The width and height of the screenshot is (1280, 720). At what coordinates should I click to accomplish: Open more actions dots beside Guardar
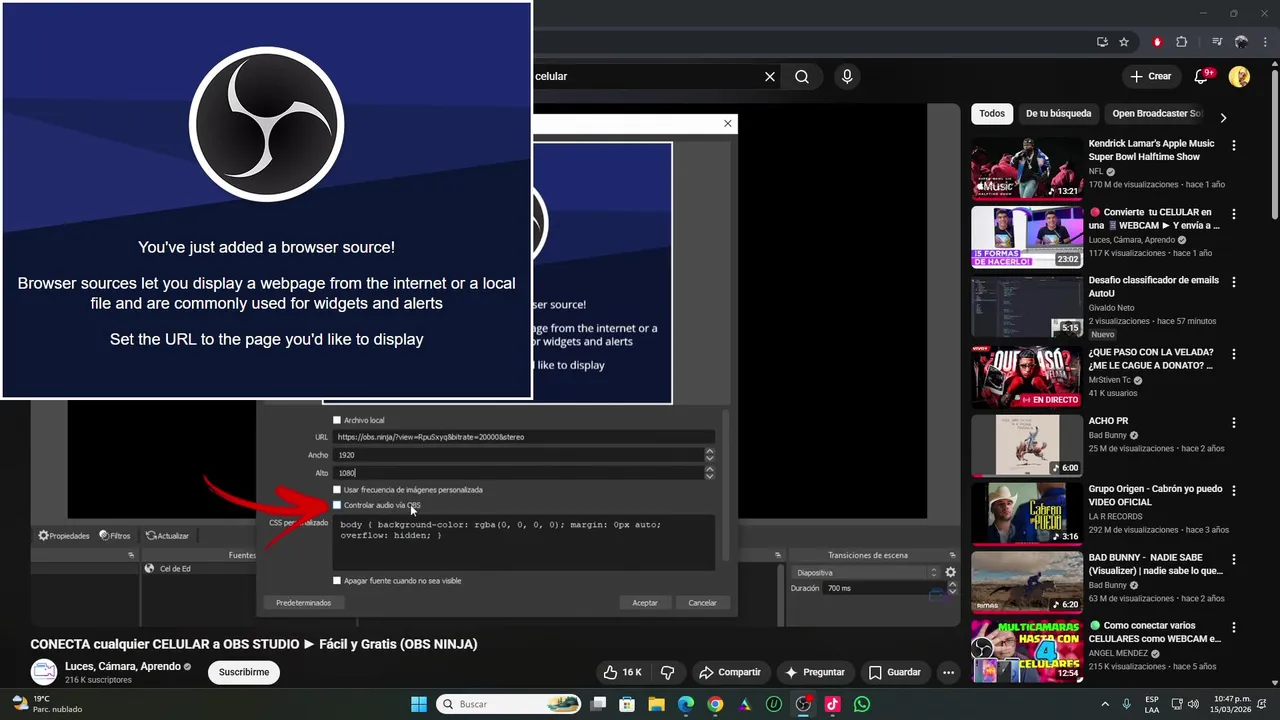948,672
